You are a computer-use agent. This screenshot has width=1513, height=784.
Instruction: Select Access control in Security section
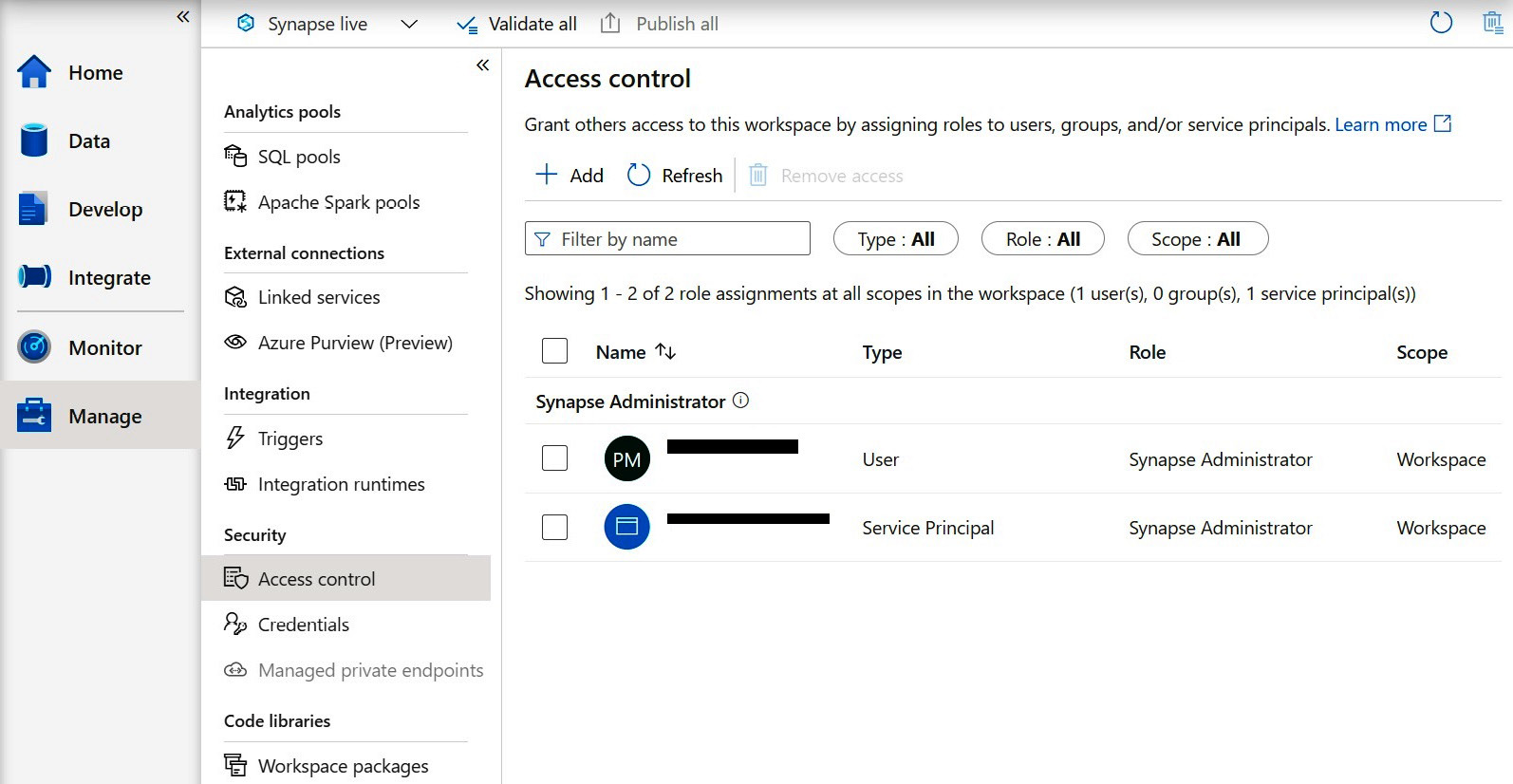[x=346, y=578]
